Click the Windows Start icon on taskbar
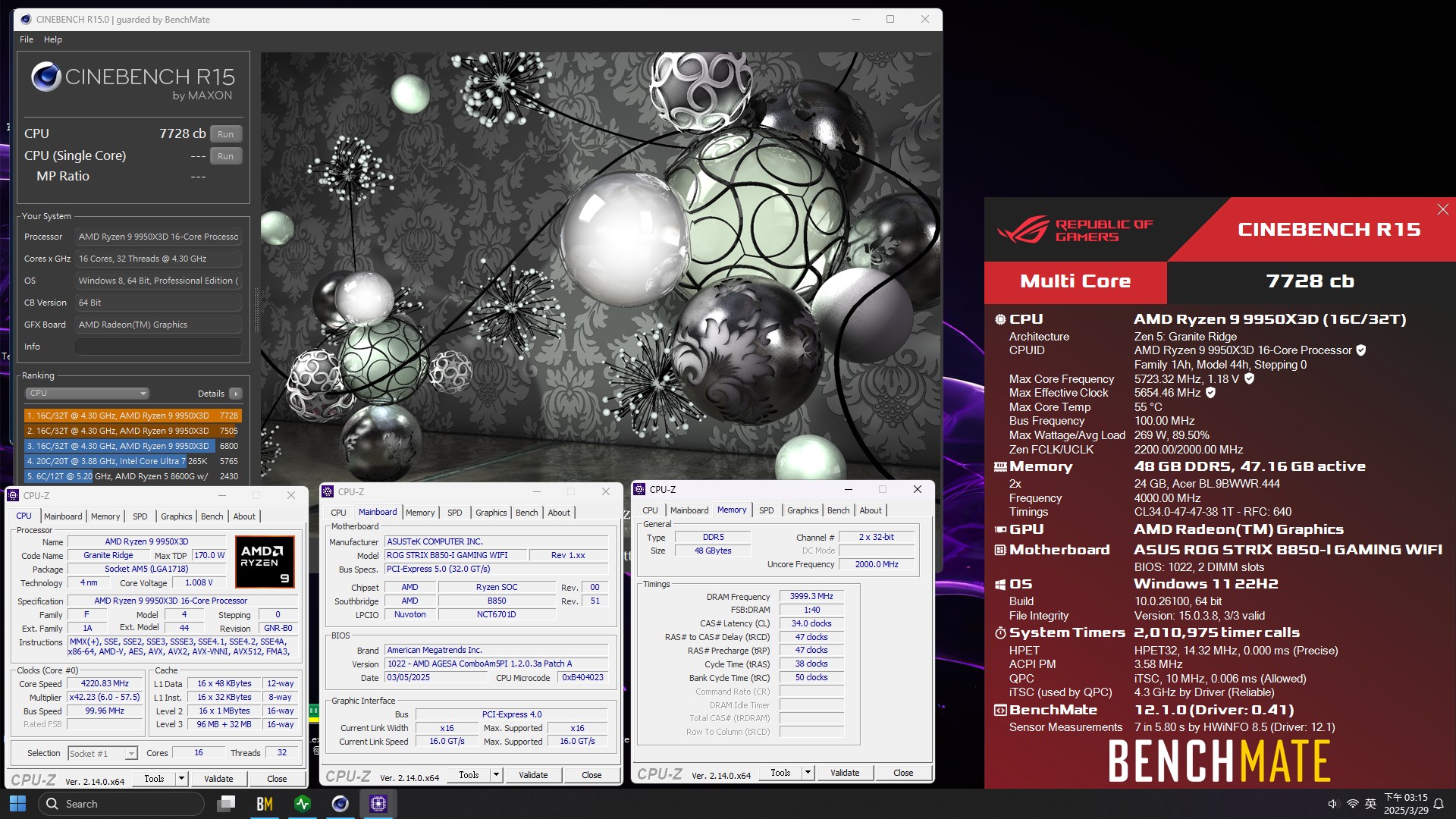Screen dimensions: 1456x819 [17, 804]
